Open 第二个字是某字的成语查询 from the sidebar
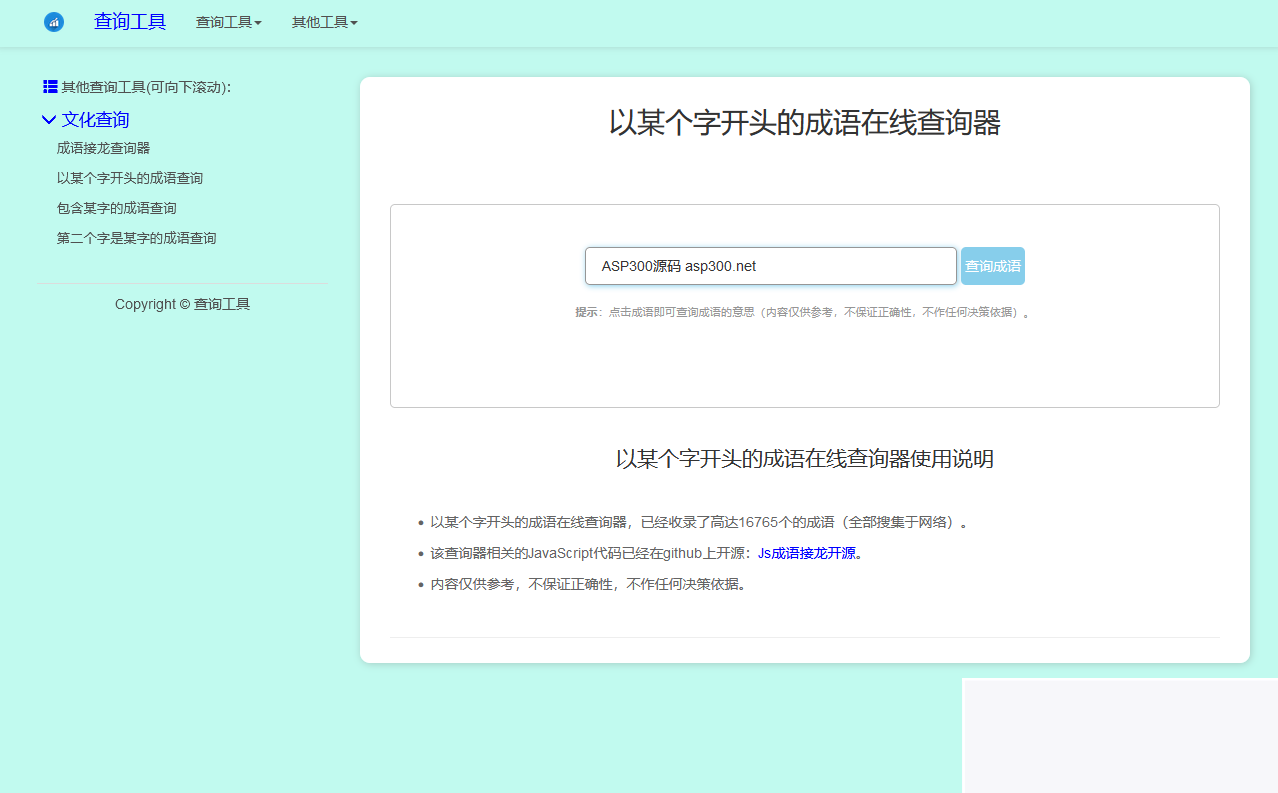This screenshot has height=793, width=1278. point(137,238)
